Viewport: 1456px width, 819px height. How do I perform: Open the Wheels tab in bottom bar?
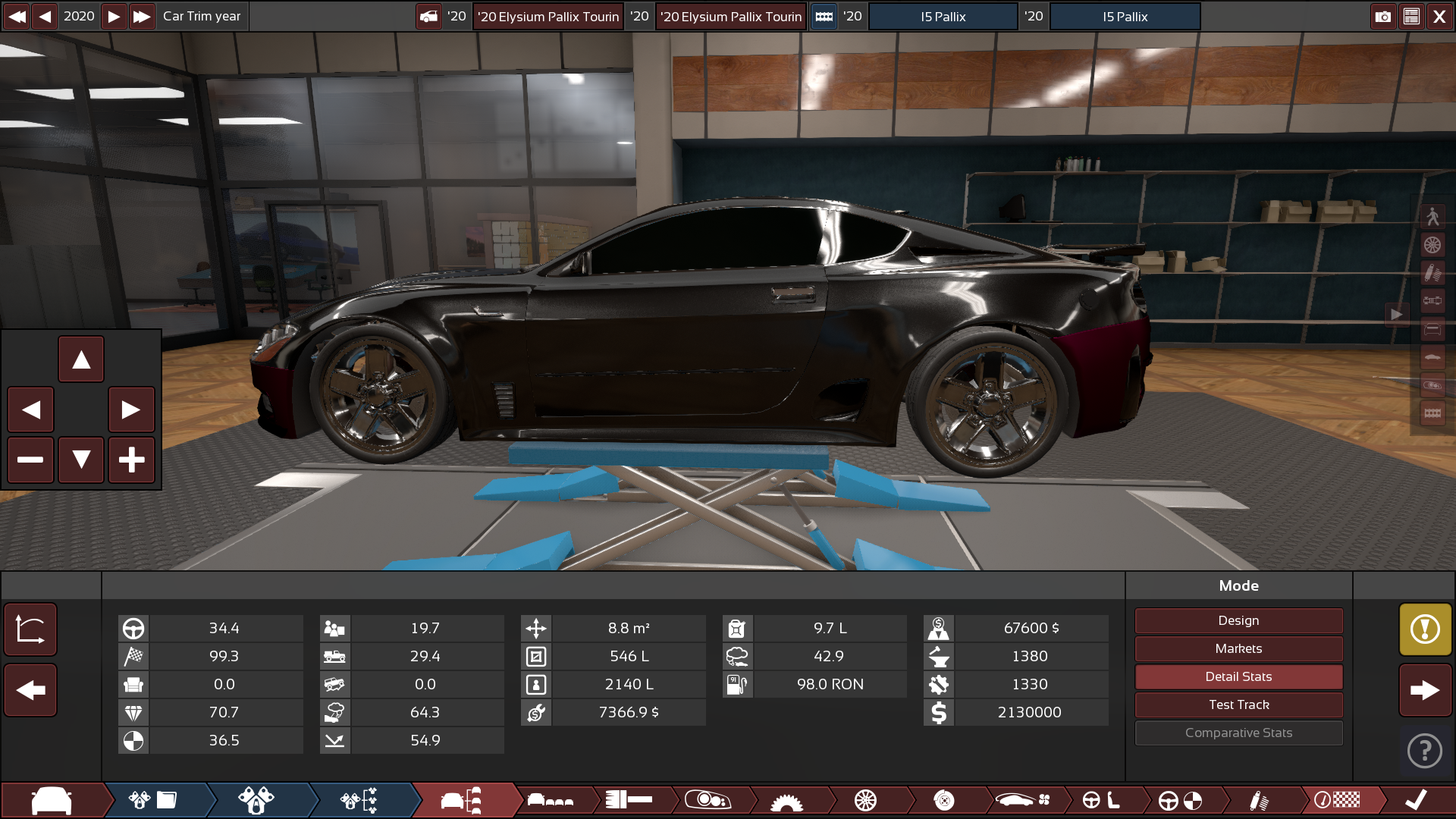click(x=865, y=800)
